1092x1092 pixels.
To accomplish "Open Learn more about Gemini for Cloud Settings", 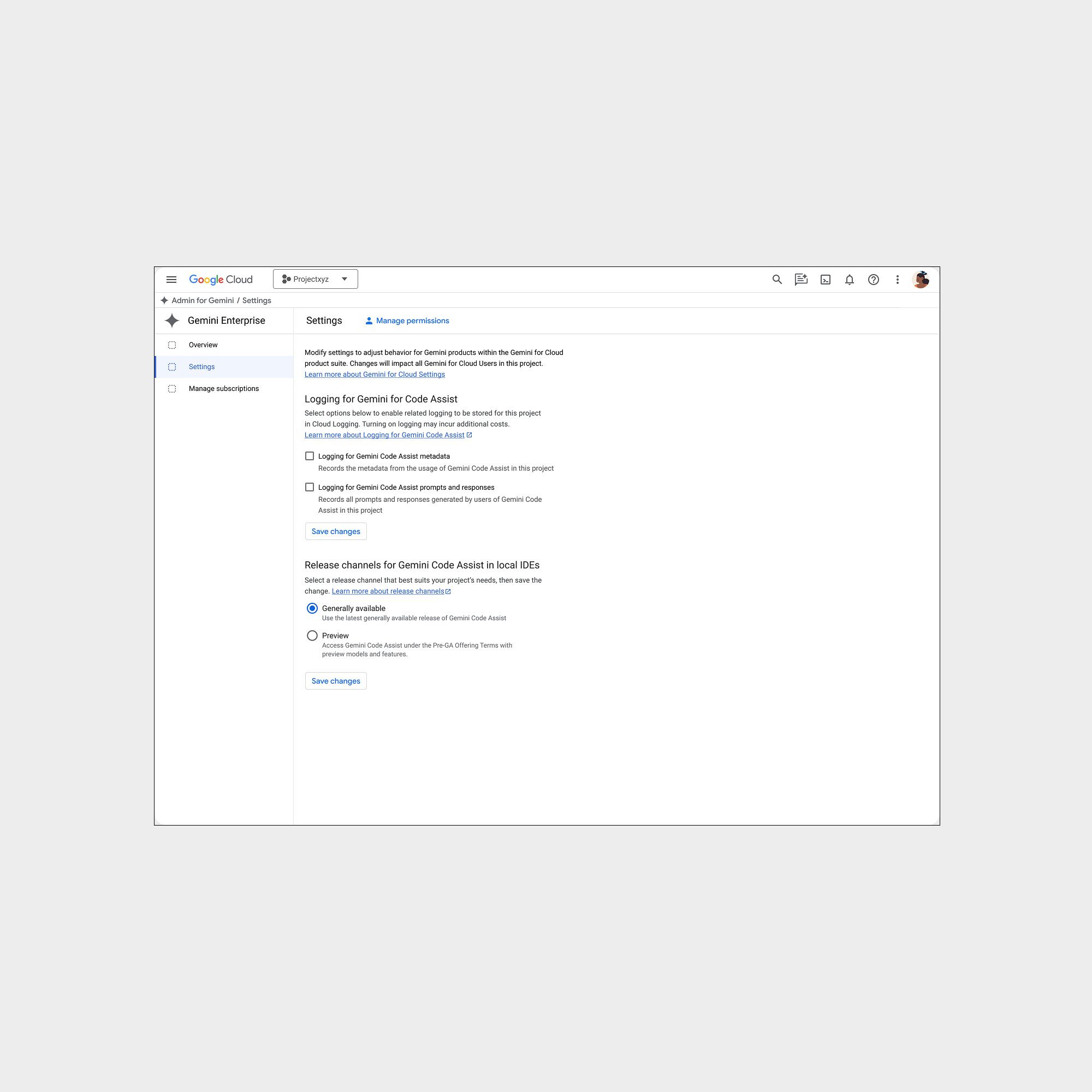I will 375,374.
